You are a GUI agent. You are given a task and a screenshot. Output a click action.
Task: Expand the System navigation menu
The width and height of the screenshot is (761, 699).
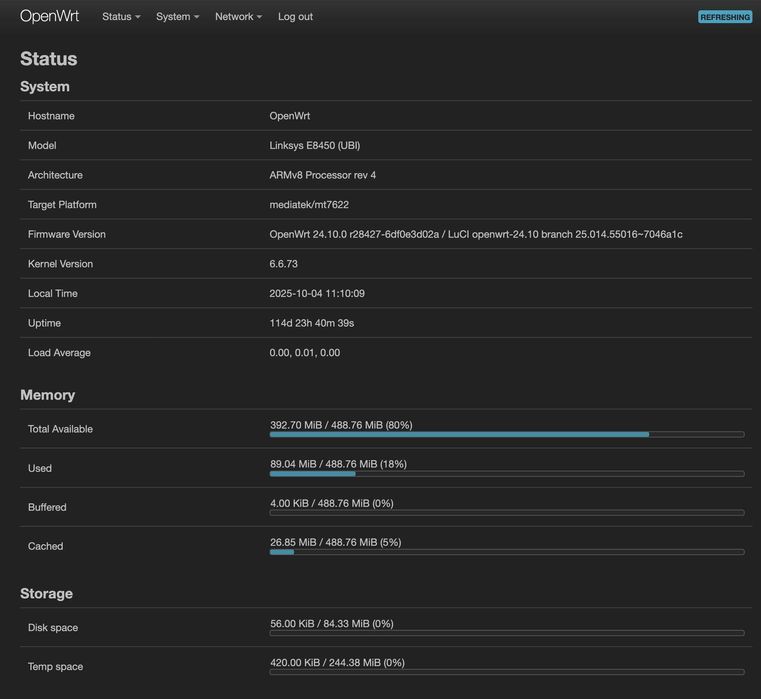pyautogui.click(x=177, y=17)
